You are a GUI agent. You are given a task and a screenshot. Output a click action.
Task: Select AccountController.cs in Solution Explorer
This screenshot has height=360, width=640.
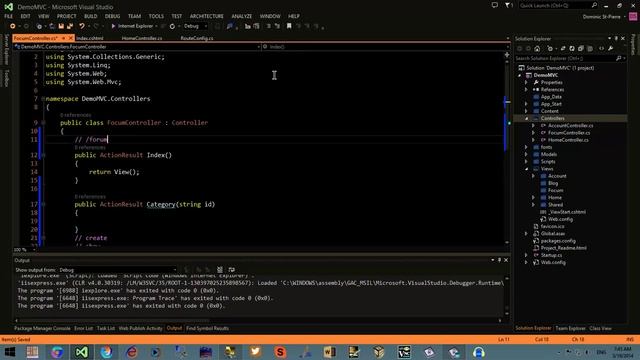[571, 126]
